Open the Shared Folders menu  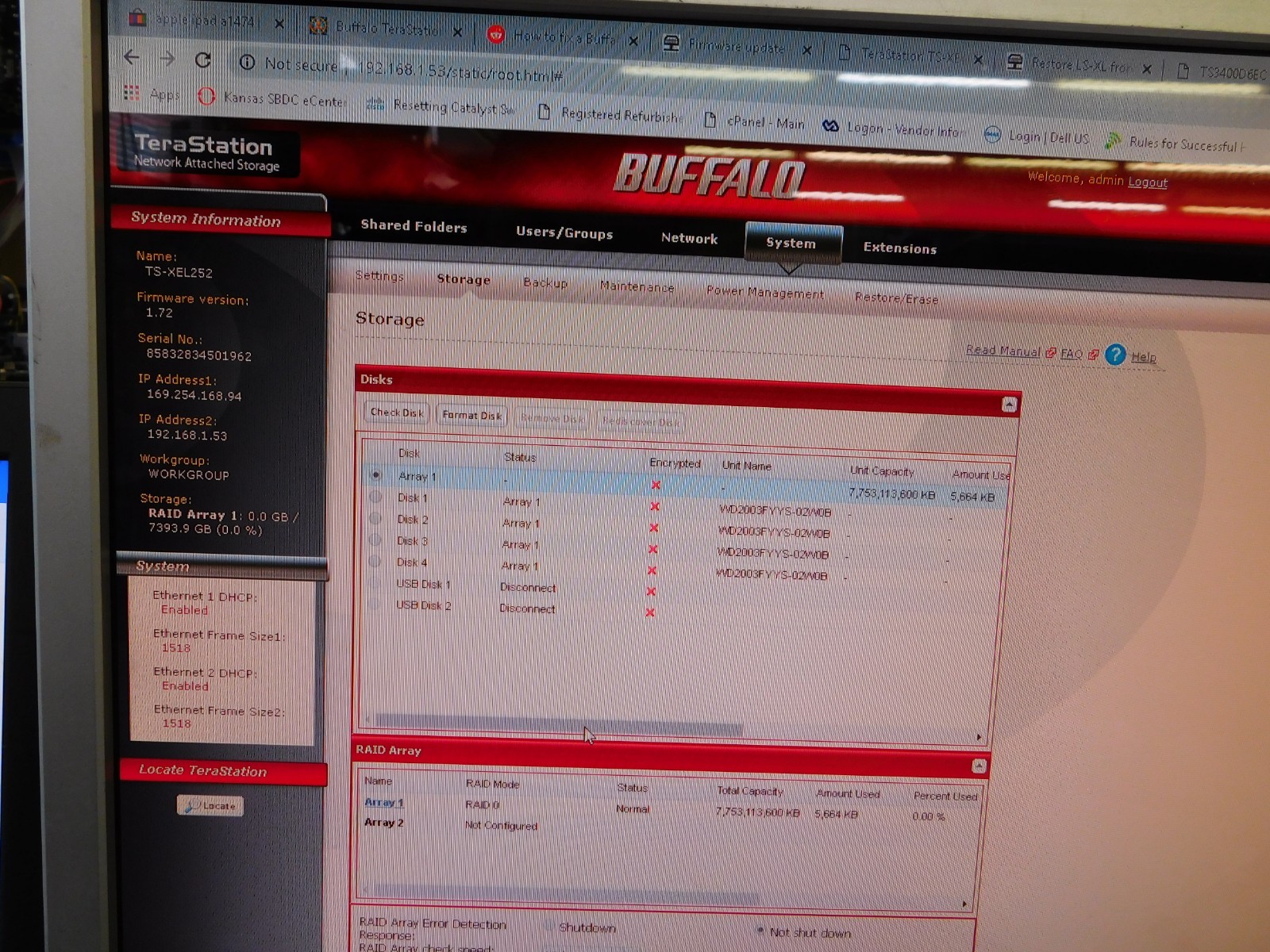click(414, 226)
